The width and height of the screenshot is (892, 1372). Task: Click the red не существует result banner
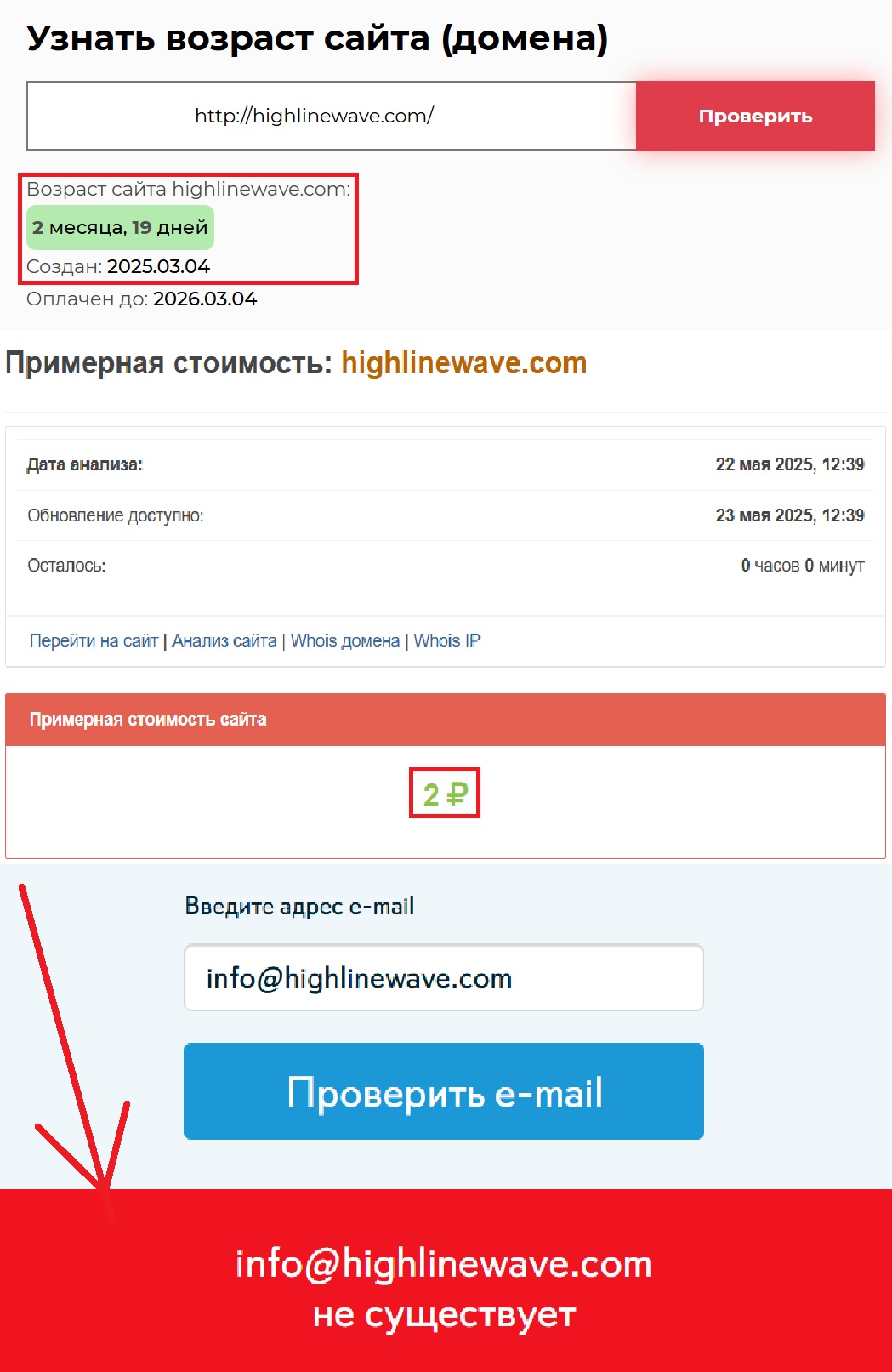446,1281
